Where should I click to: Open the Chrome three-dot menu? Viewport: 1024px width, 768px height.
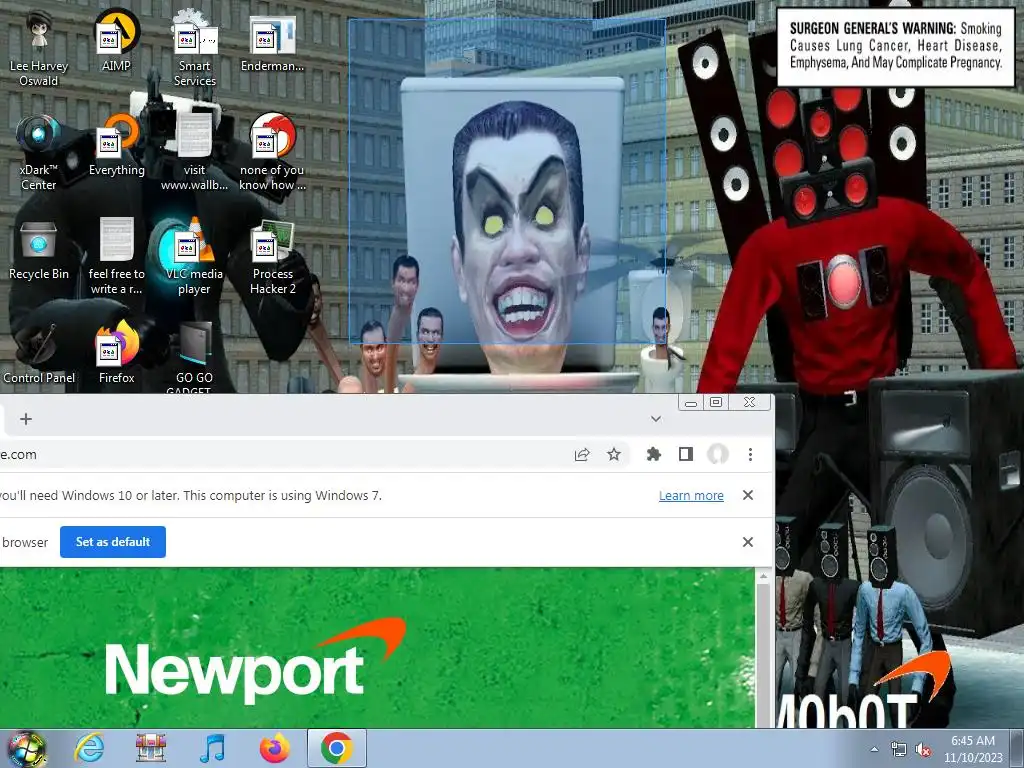(750, 455)
